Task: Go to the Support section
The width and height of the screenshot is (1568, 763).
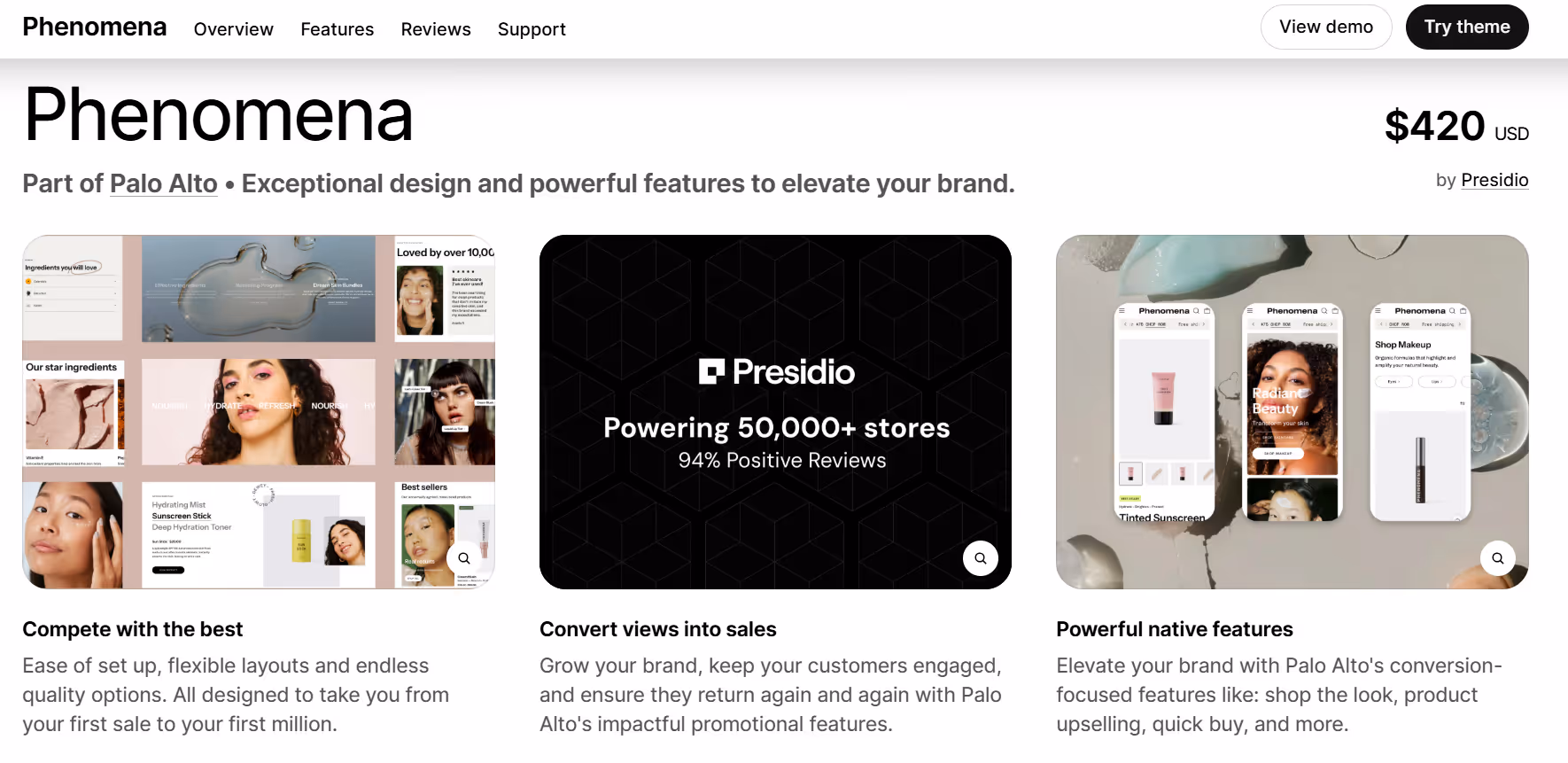Action: pos(532,29)
